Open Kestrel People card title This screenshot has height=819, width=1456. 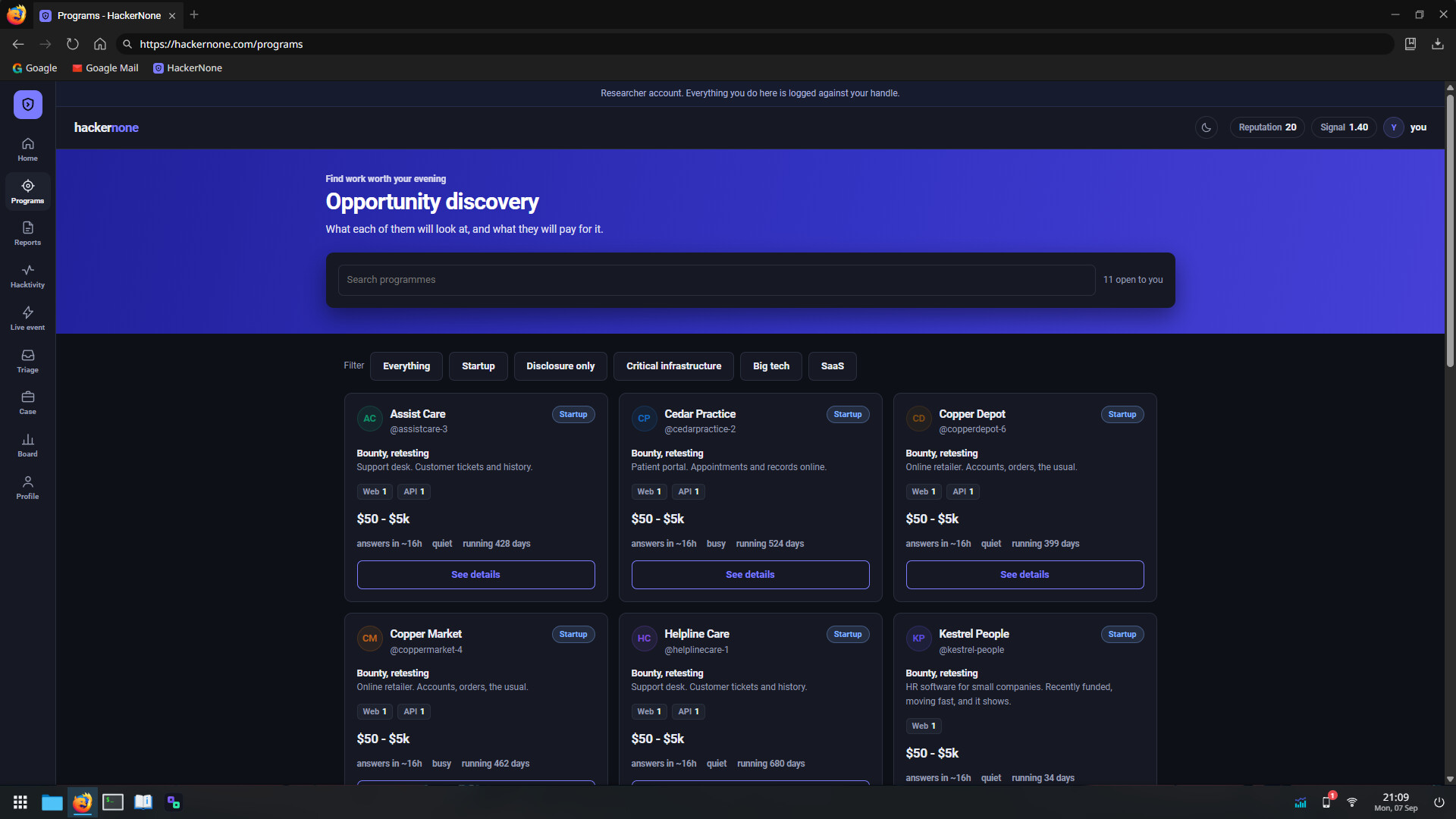click(974, 634)
